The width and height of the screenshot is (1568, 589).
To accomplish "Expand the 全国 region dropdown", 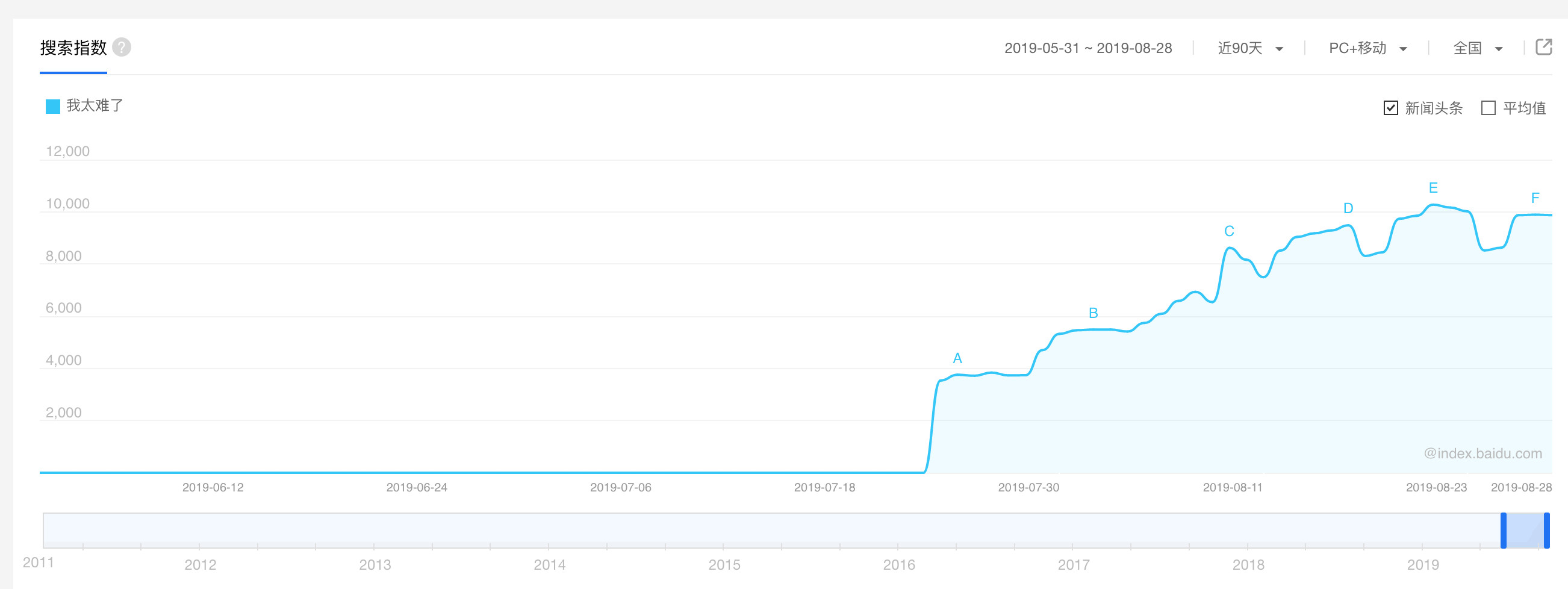I will [x=1477, y=48].
